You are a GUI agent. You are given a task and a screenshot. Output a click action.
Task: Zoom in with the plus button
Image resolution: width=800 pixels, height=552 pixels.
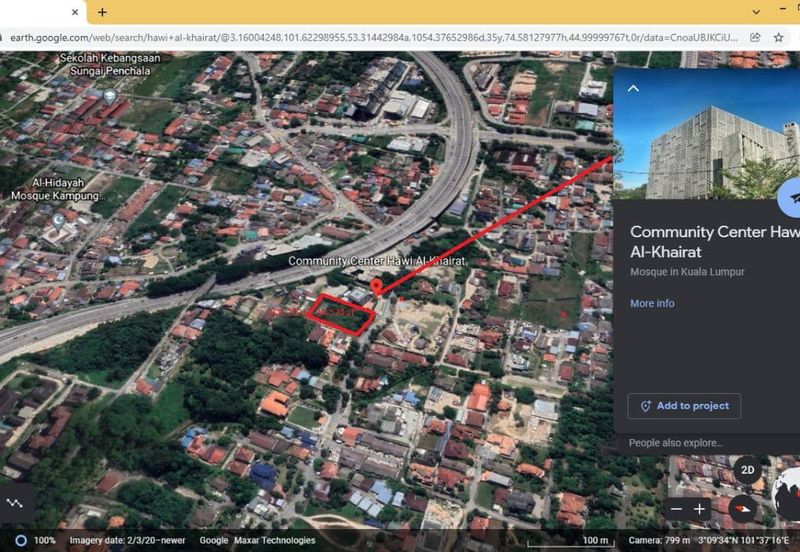click(x=700, y=509)
